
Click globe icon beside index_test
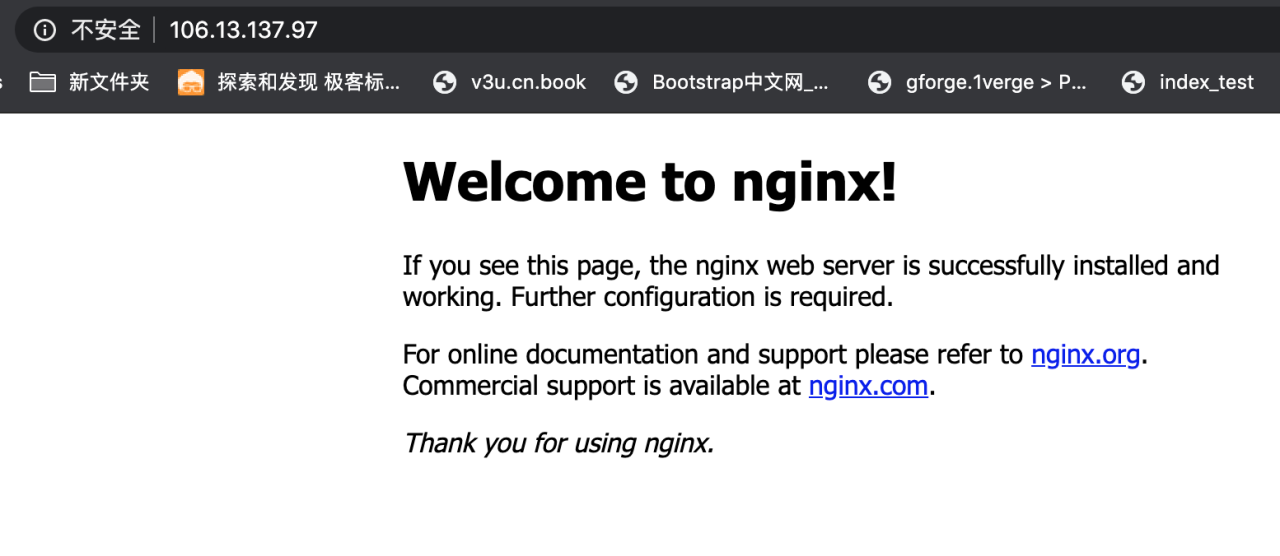tap(1133, 82)
